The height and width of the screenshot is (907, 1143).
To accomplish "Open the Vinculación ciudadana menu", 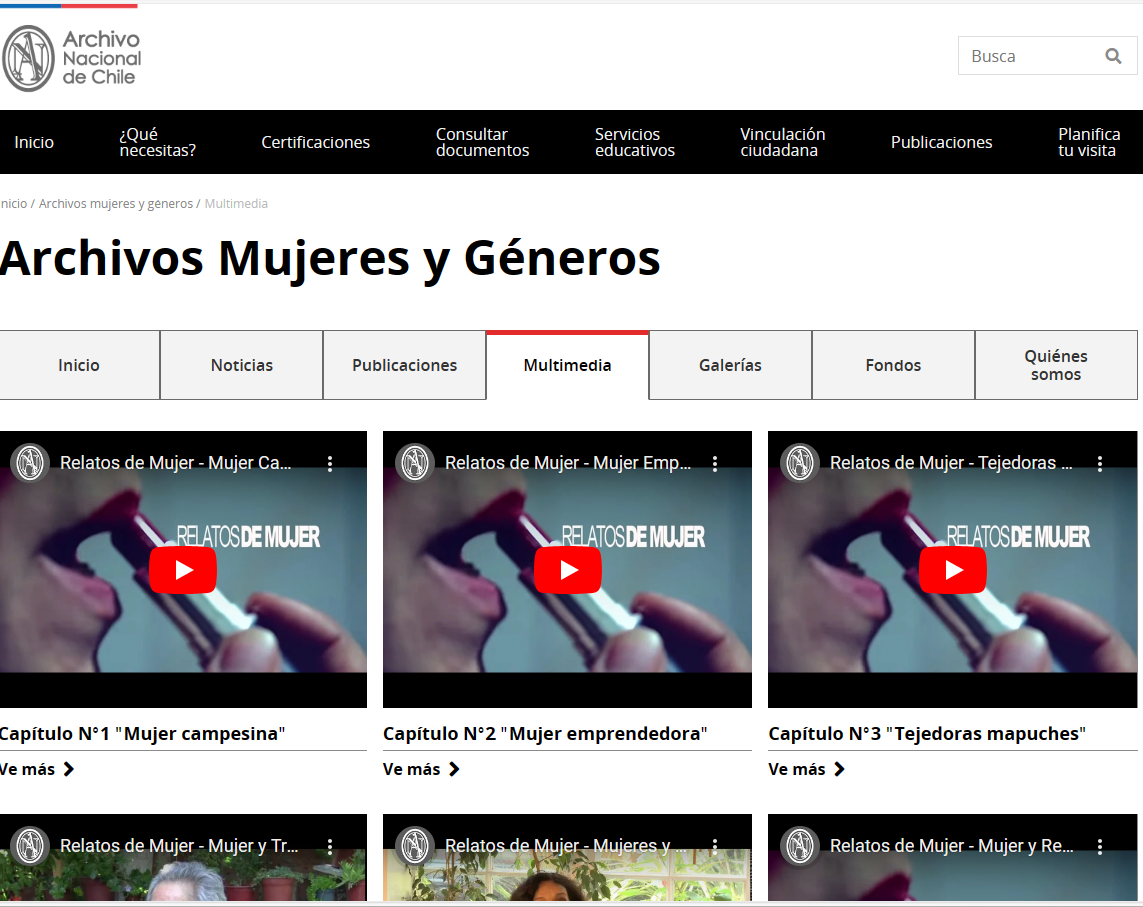I will pos(783,142).
